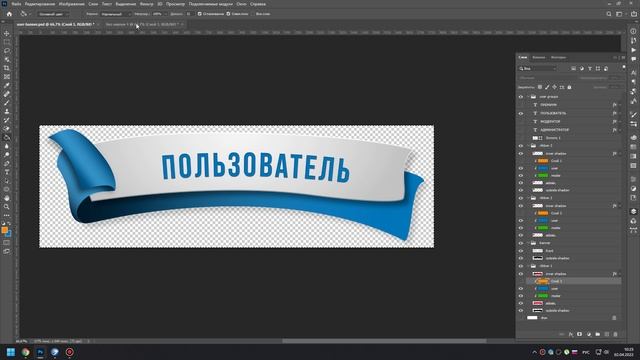Select the Eyedropper tool
This screenshot has height=360, width=640.
coord(7,85)
